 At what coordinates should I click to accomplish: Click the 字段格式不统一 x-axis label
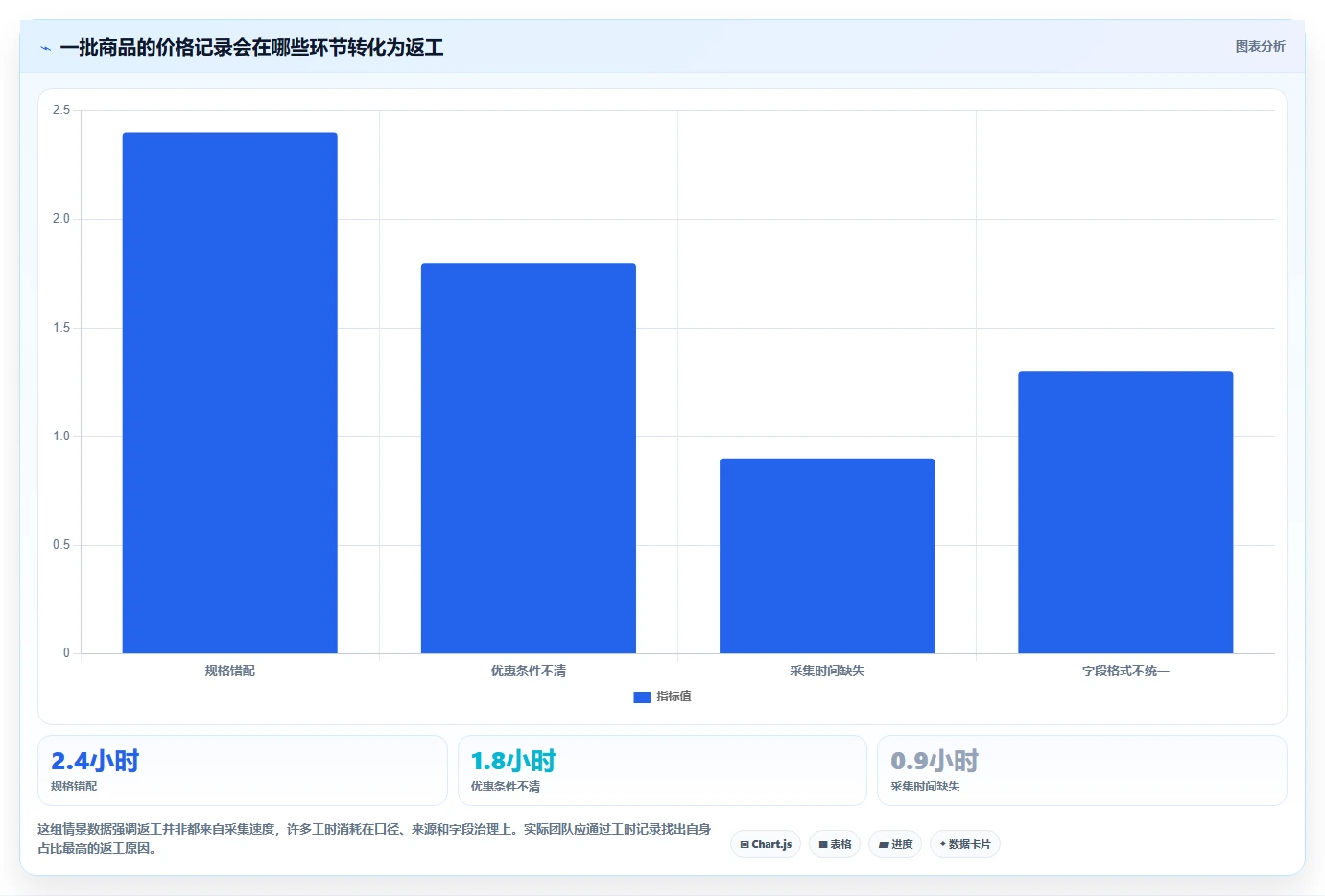[1125, 671]
